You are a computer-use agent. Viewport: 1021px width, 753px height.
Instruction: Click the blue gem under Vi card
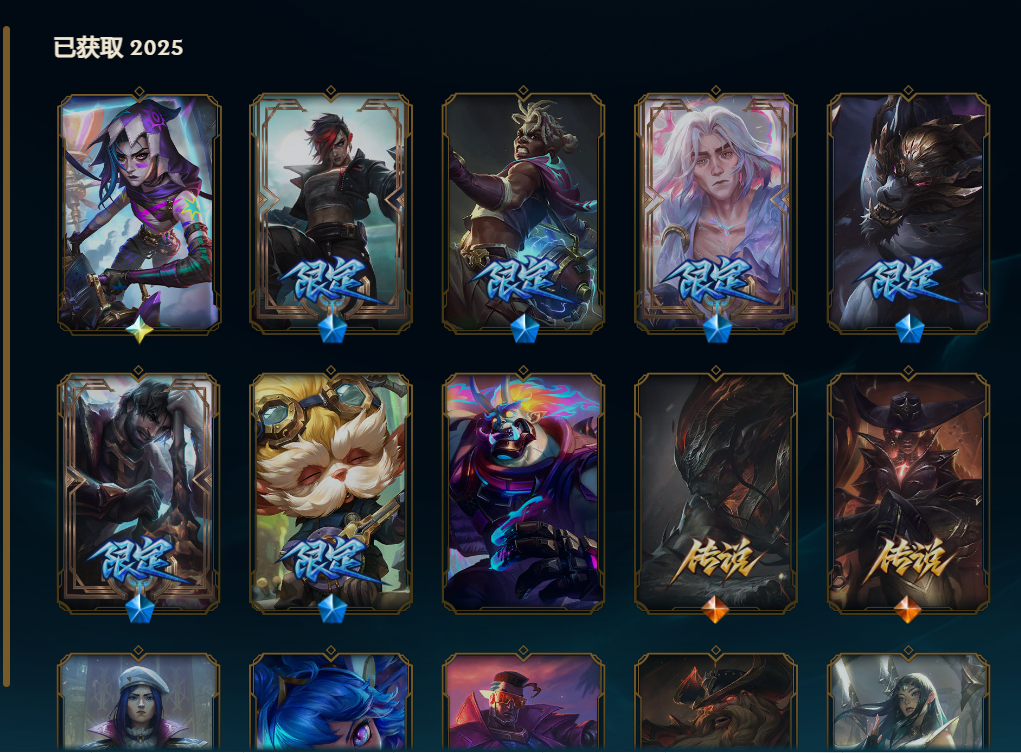(x=332, y=329)
